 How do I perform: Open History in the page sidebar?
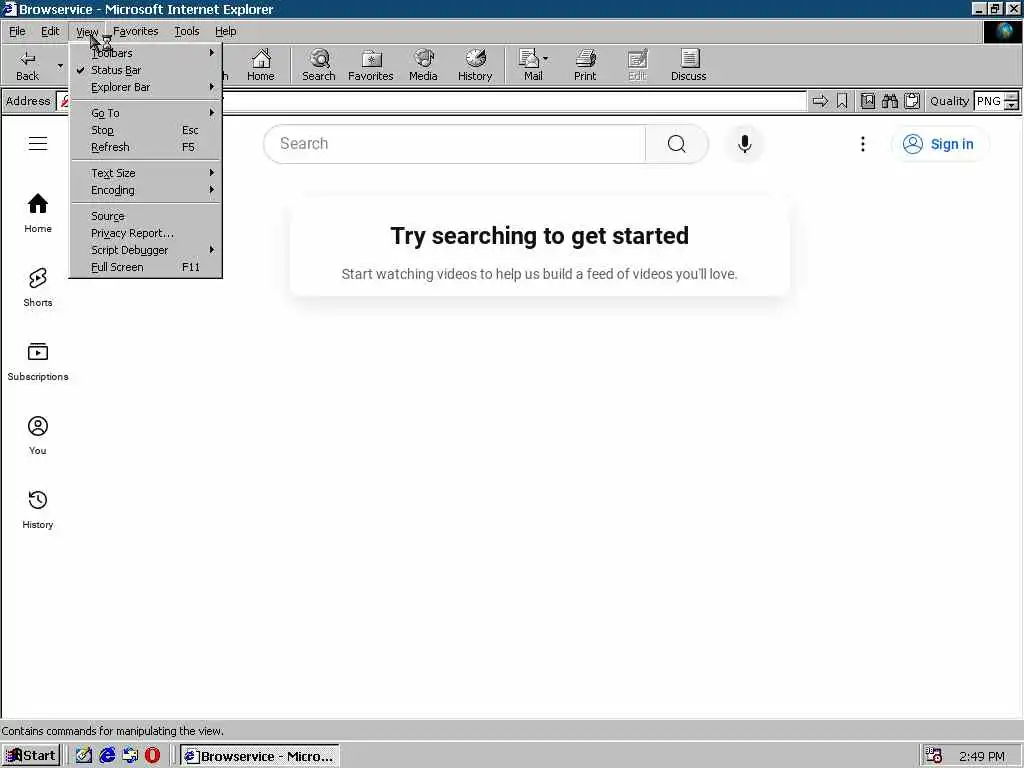click(x=38, y=509)
